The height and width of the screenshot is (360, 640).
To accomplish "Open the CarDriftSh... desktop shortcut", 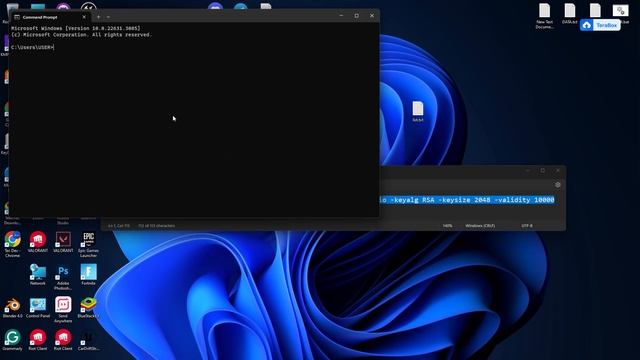I will click(89, 340).
